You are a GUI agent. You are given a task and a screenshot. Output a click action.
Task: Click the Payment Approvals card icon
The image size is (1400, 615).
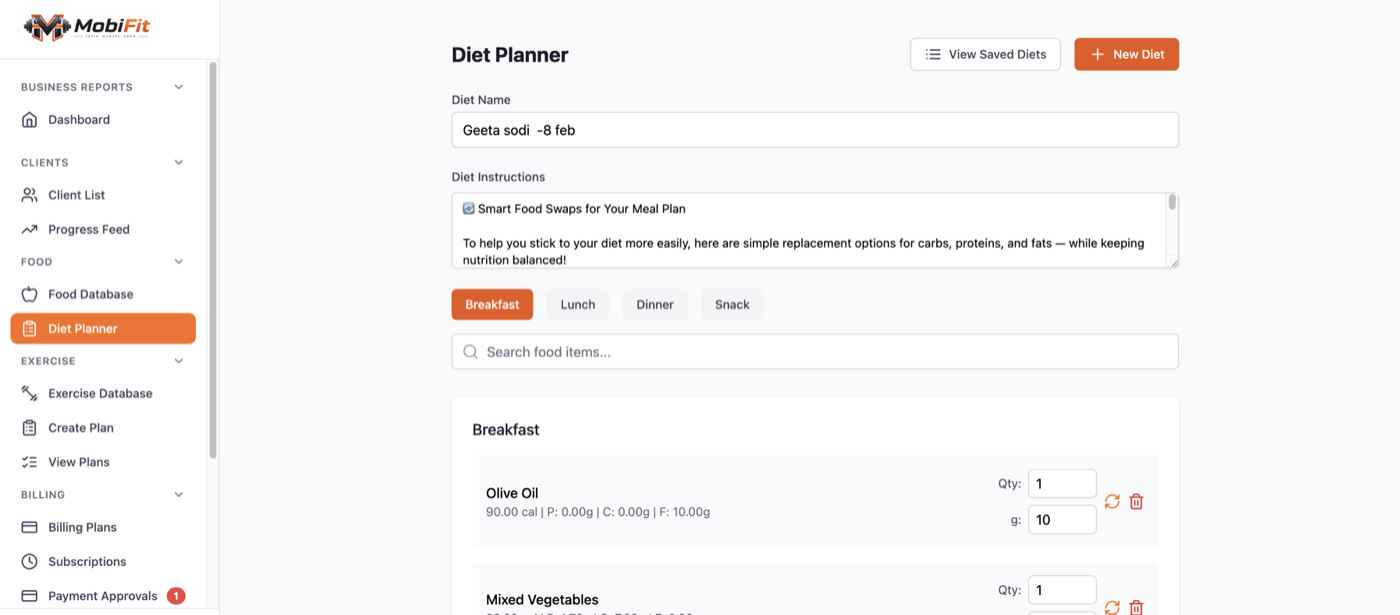30,596
